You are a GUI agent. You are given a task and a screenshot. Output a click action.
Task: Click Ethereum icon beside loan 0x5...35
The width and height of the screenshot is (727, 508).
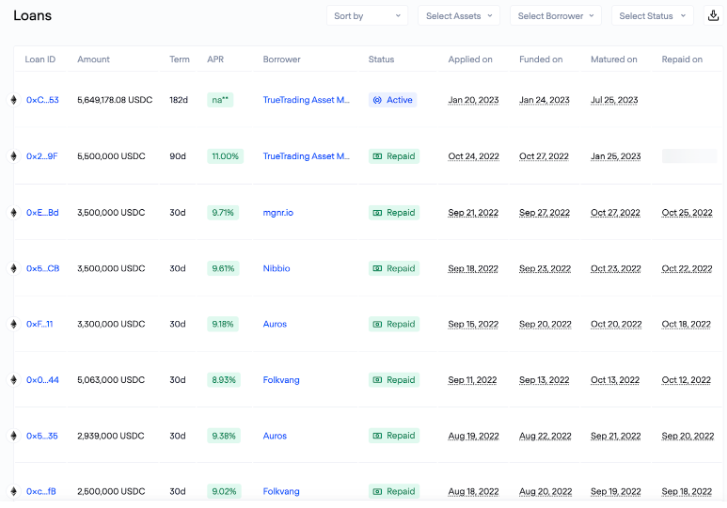13,436
